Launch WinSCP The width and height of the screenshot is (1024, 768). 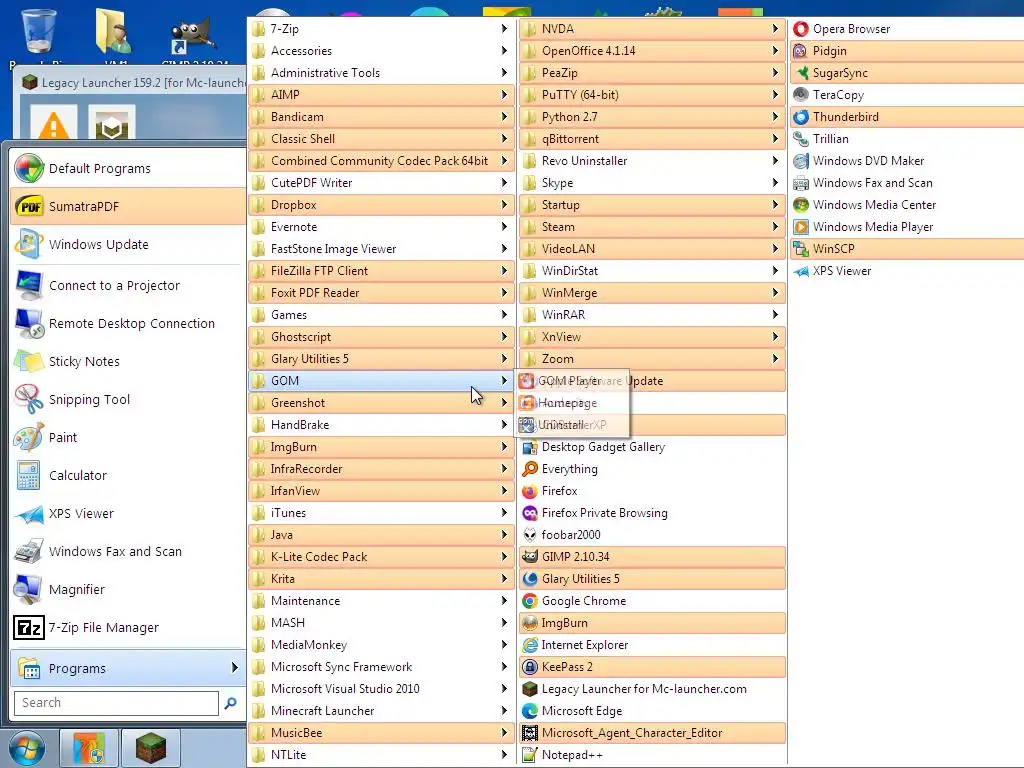906,249
